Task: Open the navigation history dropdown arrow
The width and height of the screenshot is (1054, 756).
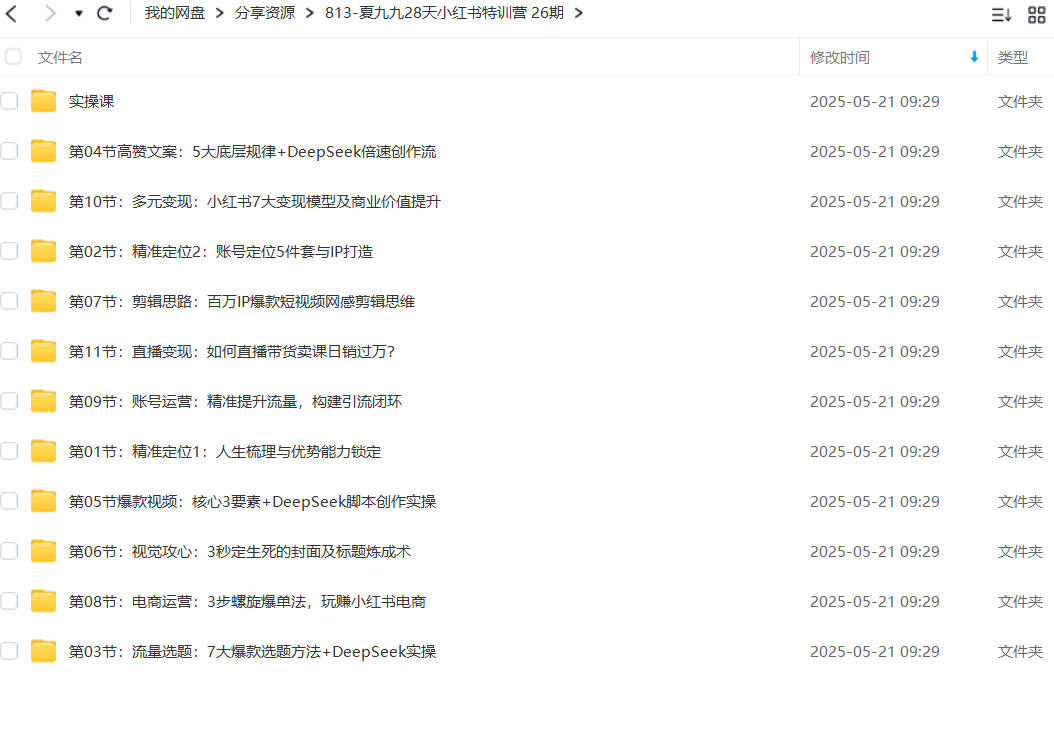Action: (79, 13)
